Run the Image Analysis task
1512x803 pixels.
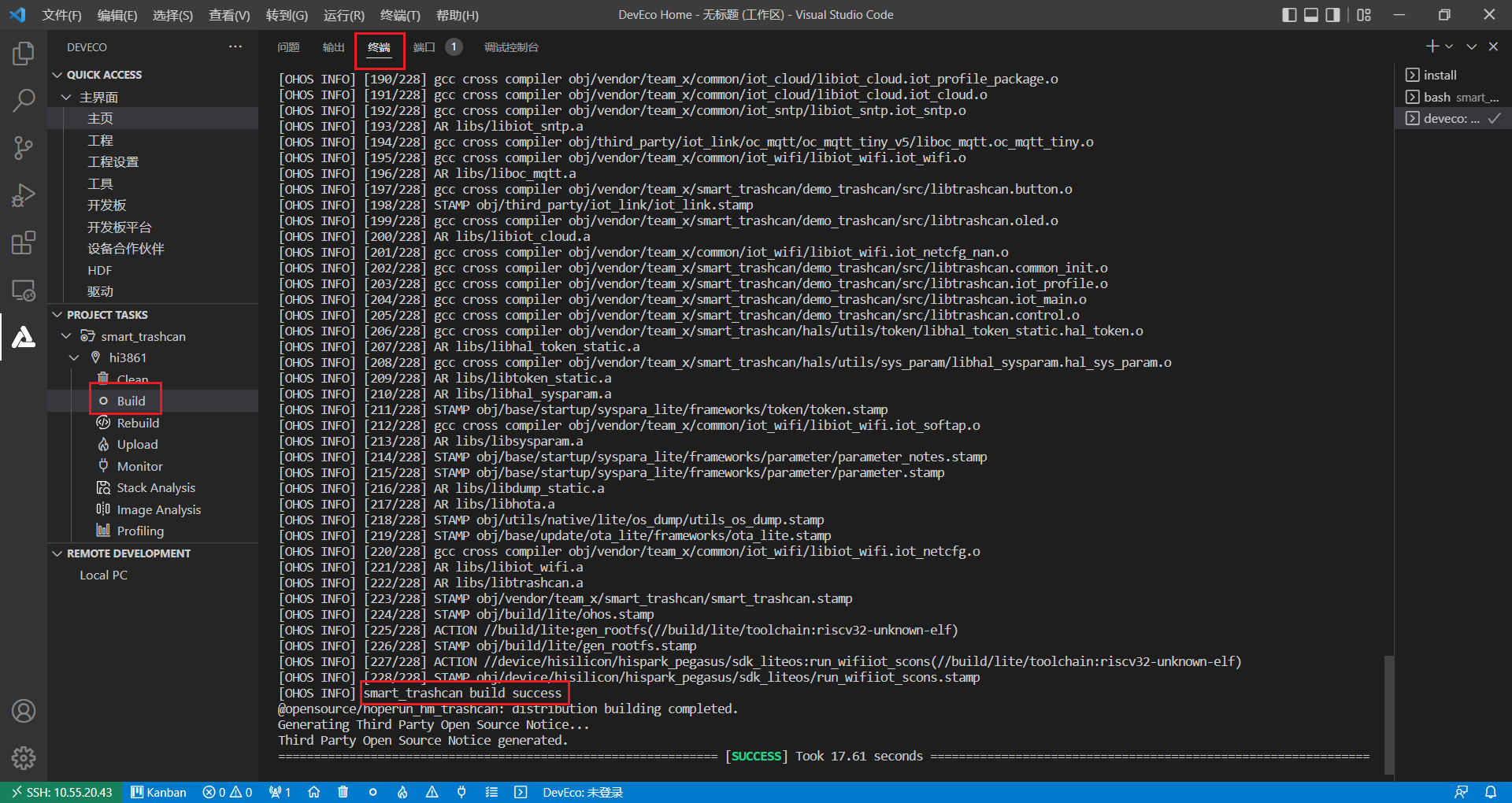(x=153, y=509)
